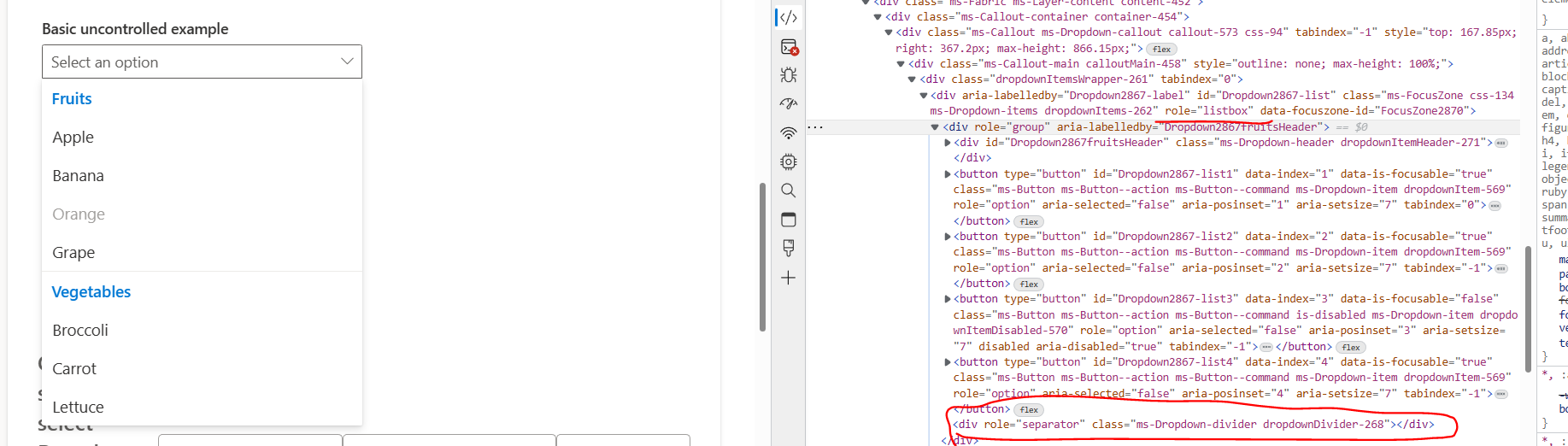The image size is (1568, 446).
Task: Choose Apple from the dropdown list
Action: [203, 137]
